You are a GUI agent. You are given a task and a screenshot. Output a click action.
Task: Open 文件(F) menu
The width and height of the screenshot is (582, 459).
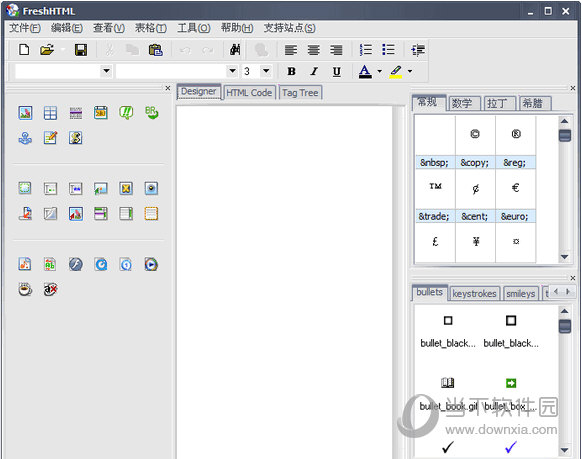[x=24, y=28]
